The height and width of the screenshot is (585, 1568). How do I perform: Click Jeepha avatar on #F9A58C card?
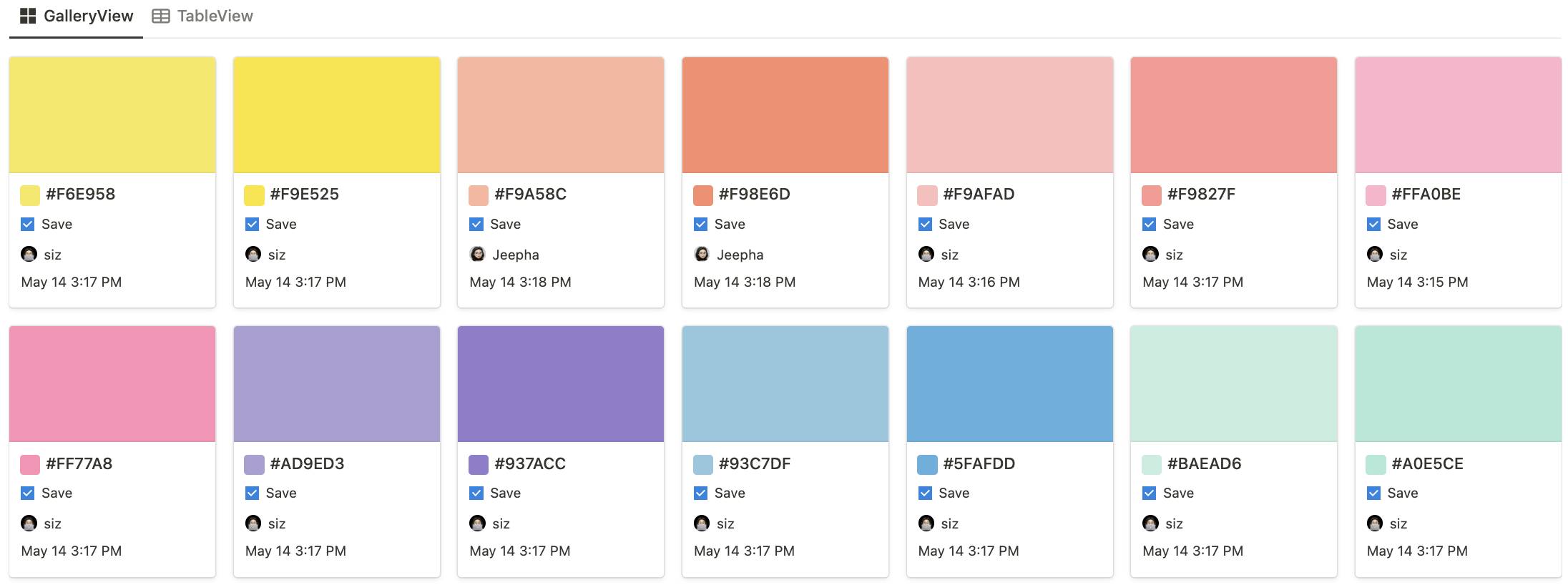[x=477, y=255]
